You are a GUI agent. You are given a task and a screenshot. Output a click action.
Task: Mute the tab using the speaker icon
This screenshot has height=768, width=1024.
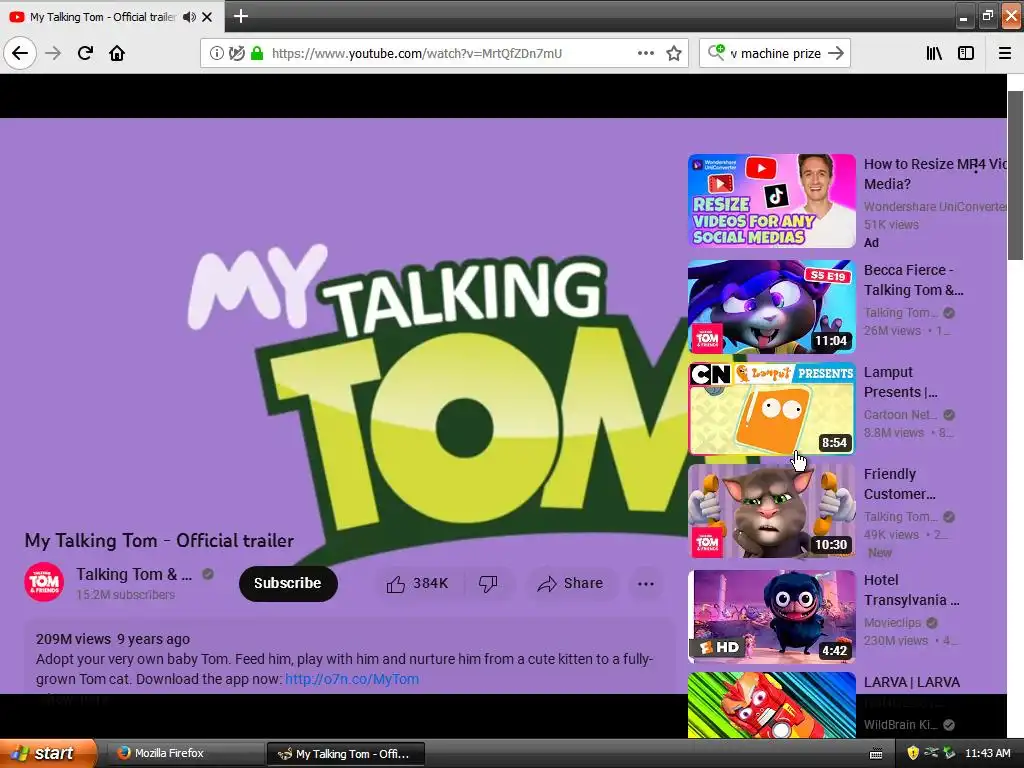point(189,17)
